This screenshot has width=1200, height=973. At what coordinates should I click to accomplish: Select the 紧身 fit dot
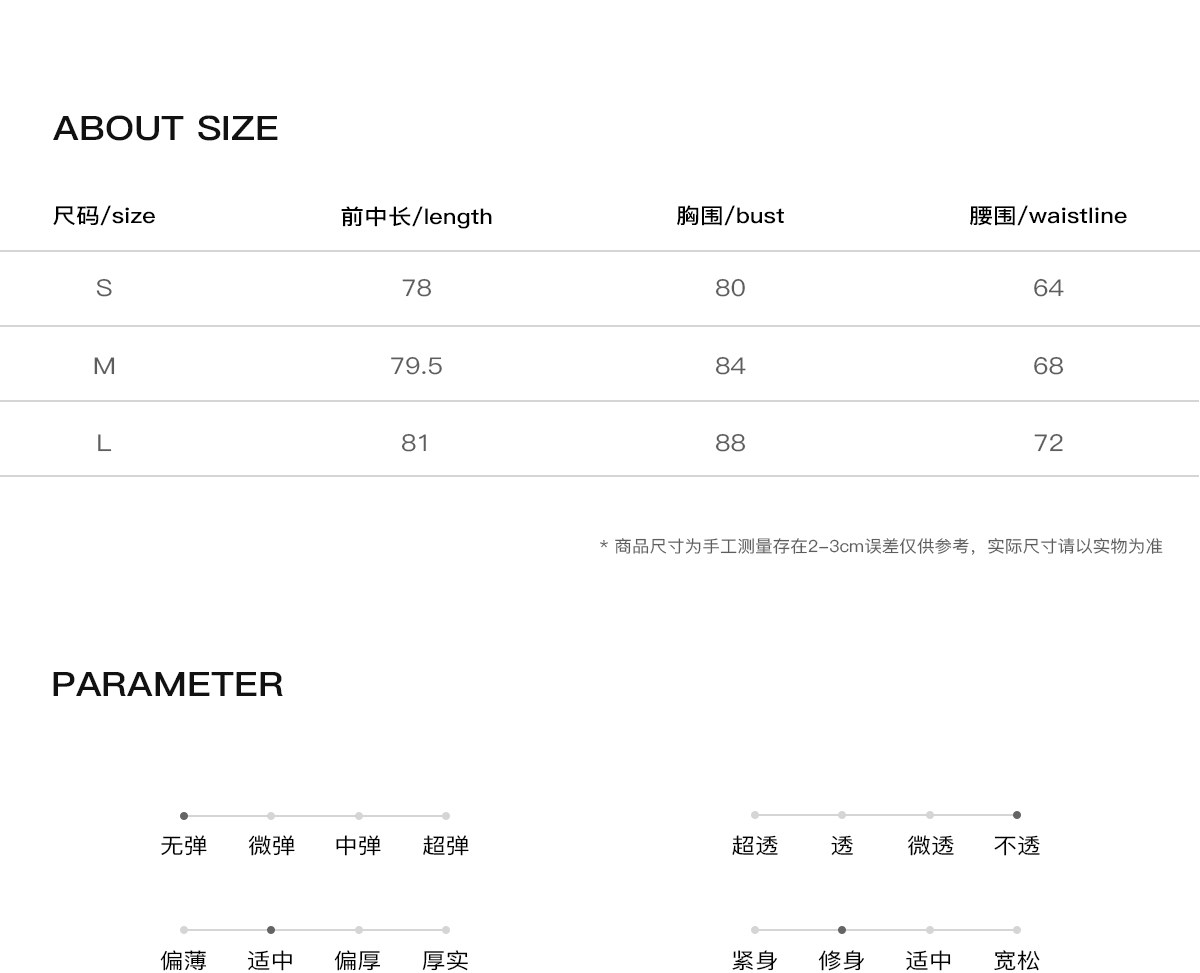pyautogui.click(x=755, y=930)
